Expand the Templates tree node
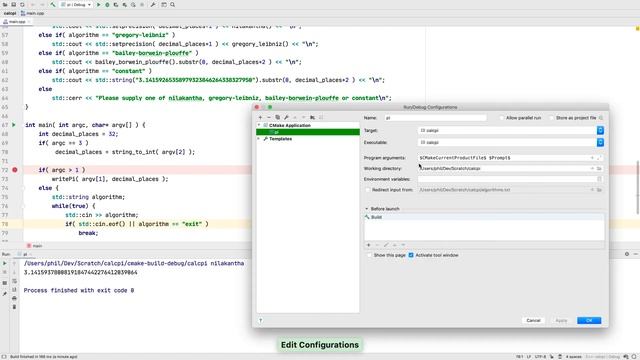Viewport: 640px width, 360px height. (x=259, y=139)
